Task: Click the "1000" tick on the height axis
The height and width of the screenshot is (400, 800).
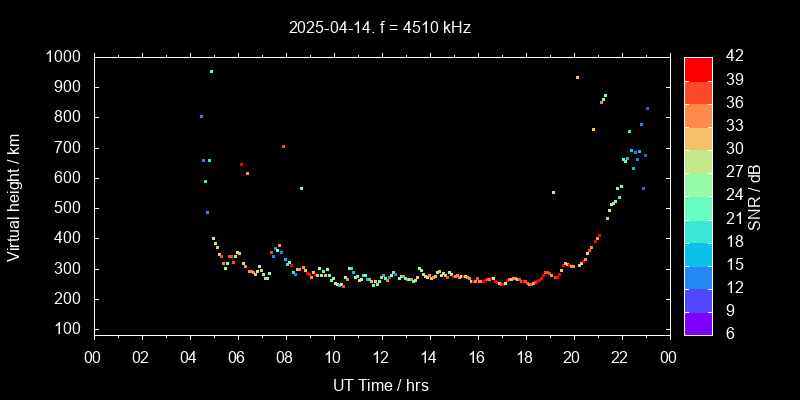Action: click(x=67, y=57)
